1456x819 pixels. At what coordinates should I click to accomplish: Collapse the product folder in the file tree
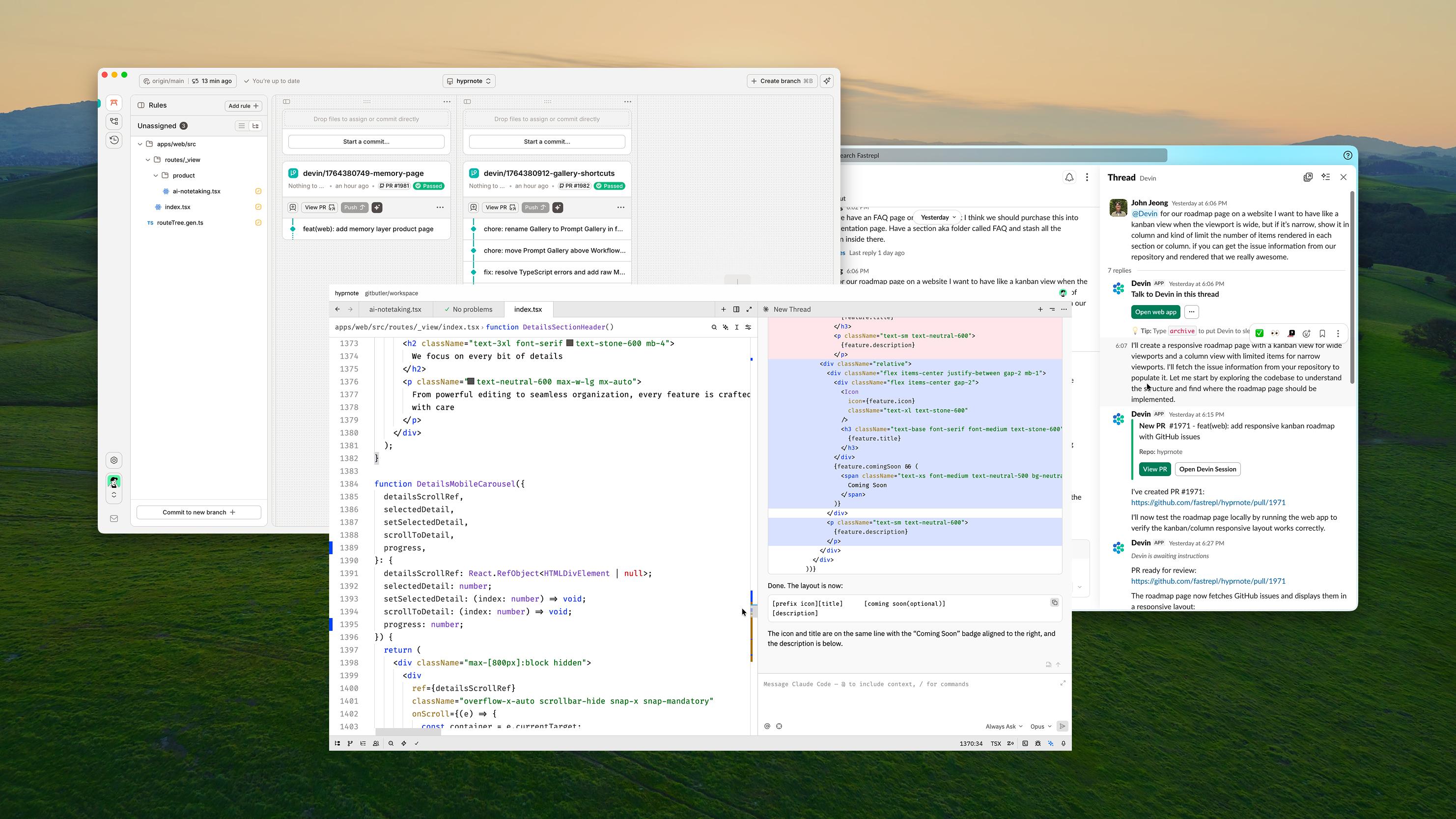point(156,175)
